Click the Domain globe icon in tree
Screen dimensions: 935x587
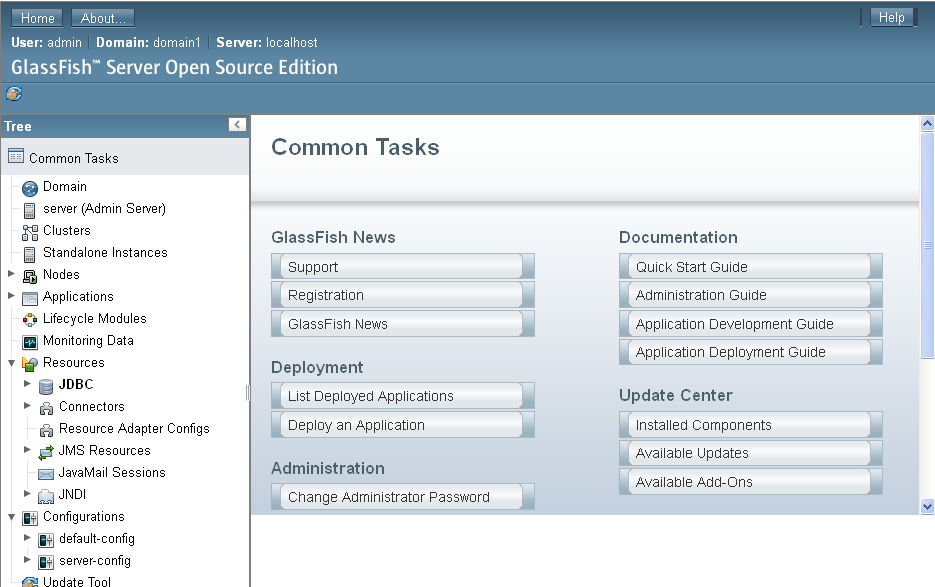(x=30, y=189)
